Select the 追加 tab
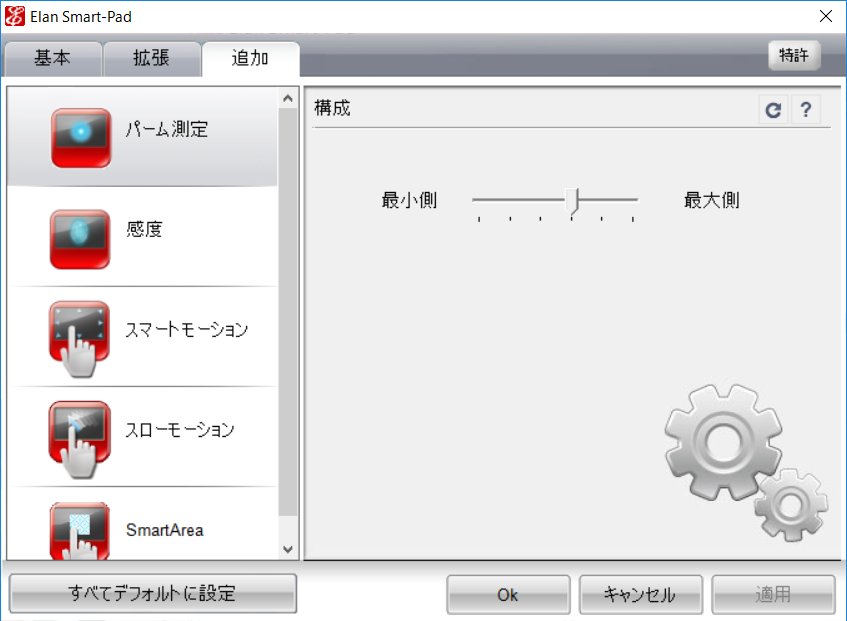847x621 pixels. point(250,58)
